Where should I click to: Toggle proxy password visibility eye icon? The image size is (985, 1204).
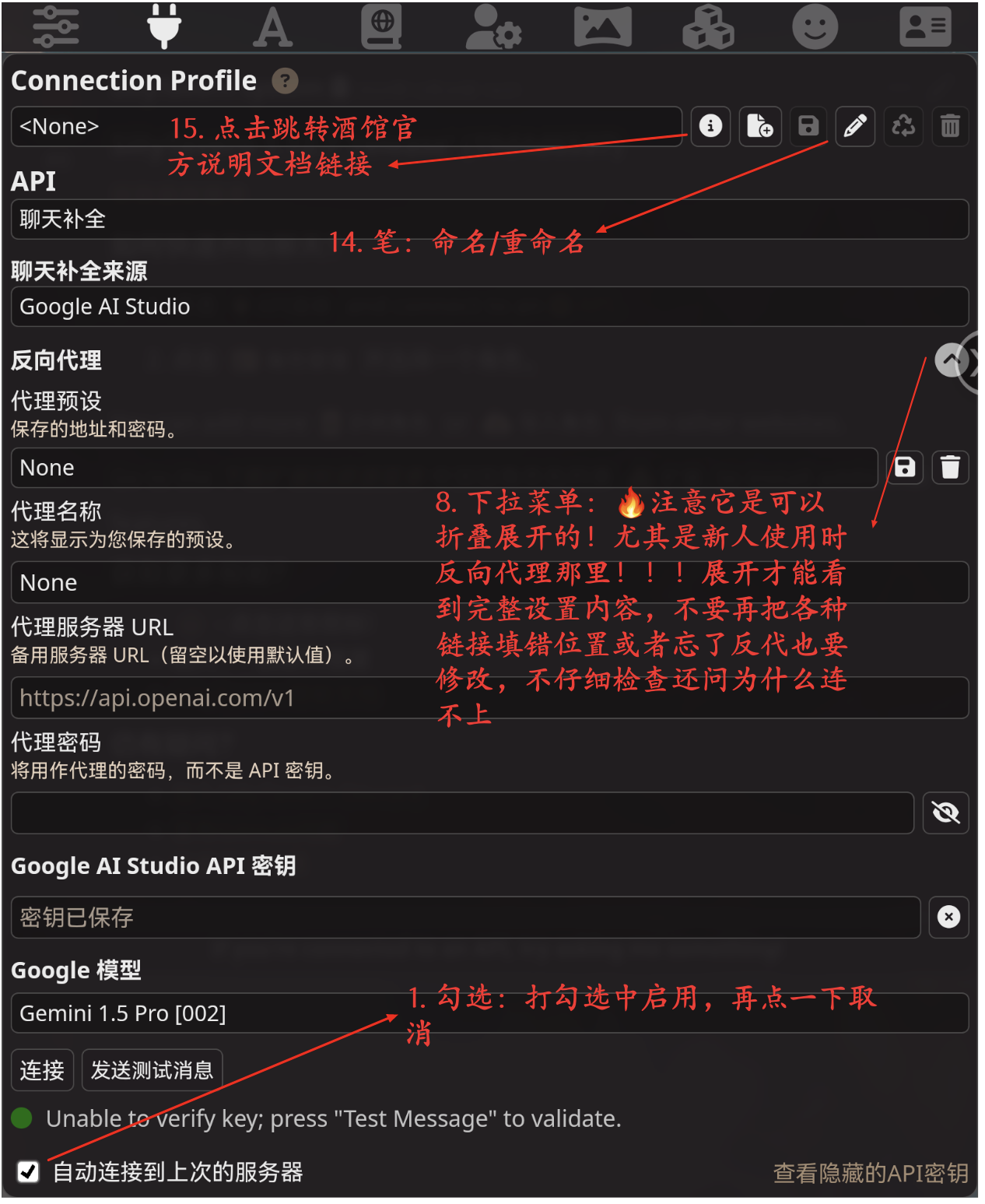945,813
